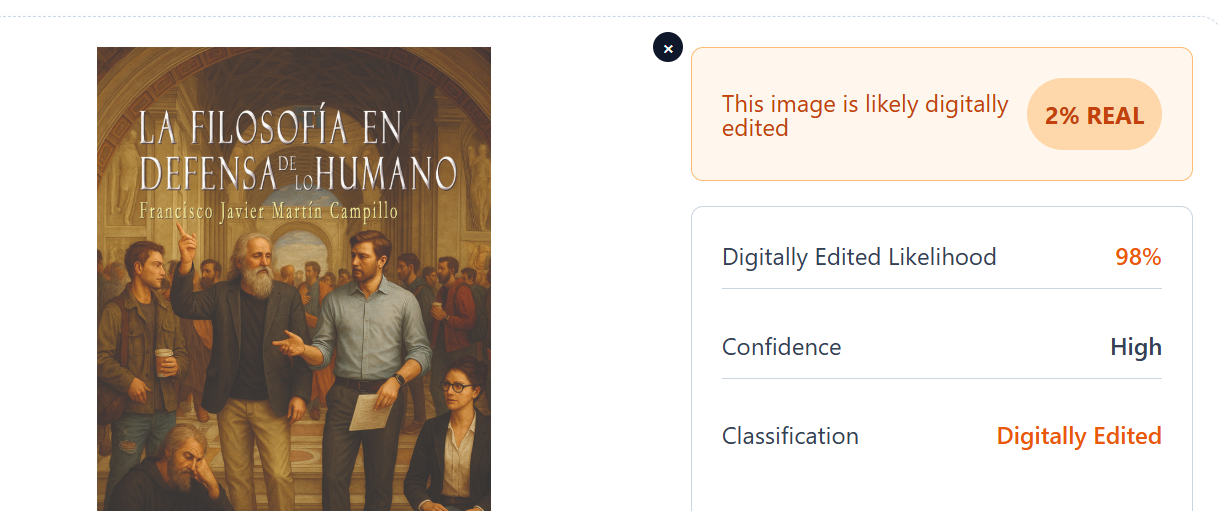The height and width of the screenshot is (511, 1218).
Task: Select the Digitally Edited Likelihood label
Action: click(859, 257)
